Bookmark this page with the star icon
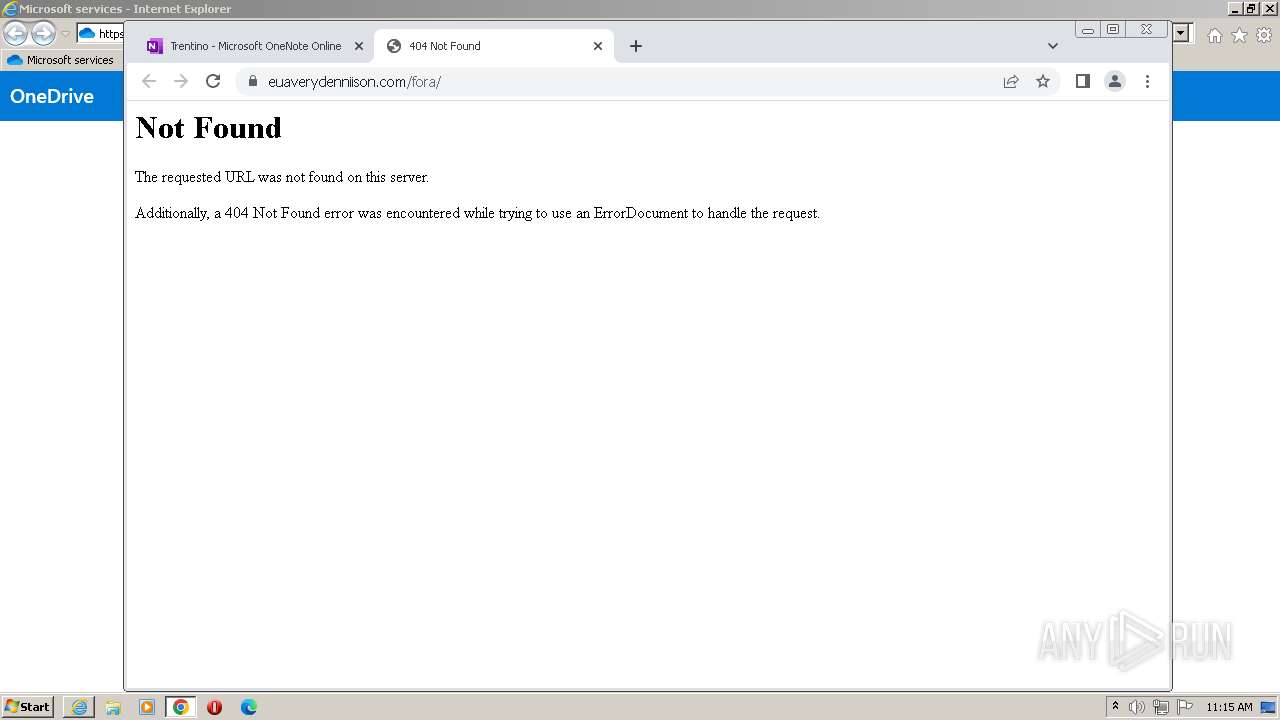The image size is (1280, 720). coord(1043,82)
